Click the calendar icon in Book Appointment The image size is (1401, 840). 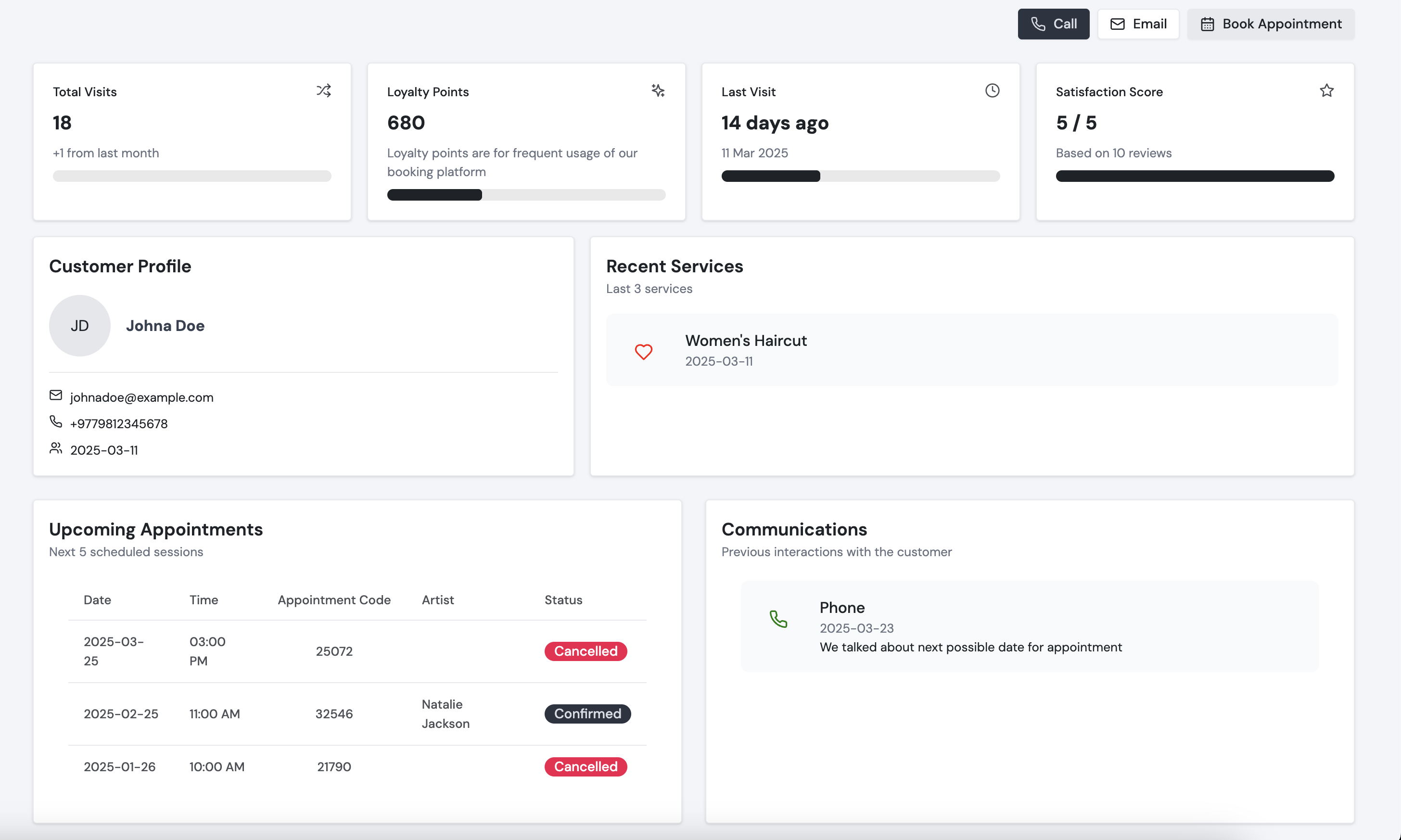1209,24
